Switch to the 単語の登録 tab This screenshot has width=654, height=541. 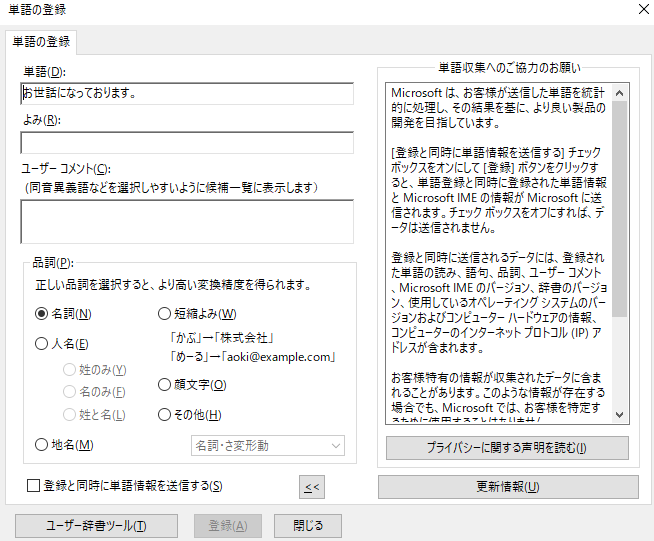pos(41,42)
